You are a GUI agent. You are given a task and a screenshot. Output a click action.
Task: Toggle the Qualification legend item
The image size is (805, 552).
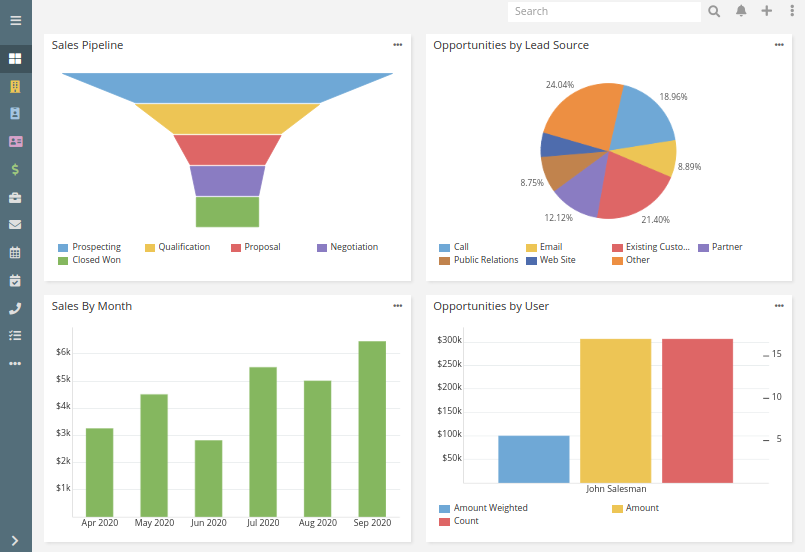click(178, 247)
